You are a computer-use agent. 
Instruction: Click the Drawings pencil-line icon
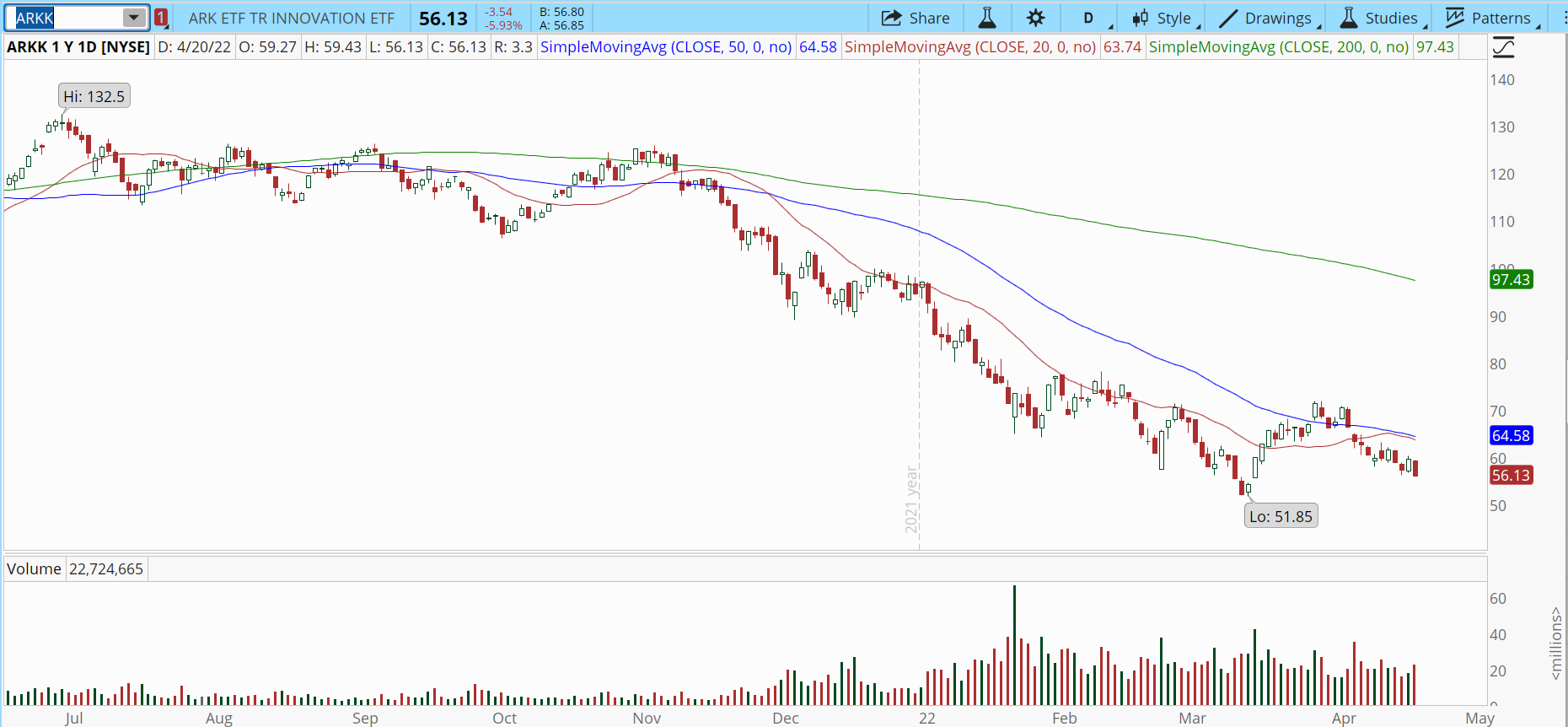coord(1228,18)
